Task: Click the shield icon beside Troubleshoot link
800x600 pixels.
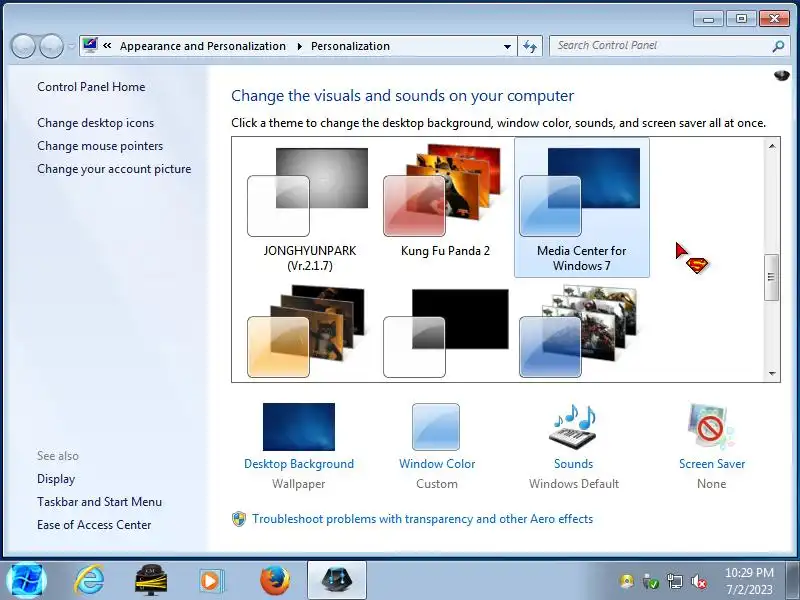Action: 239,519
